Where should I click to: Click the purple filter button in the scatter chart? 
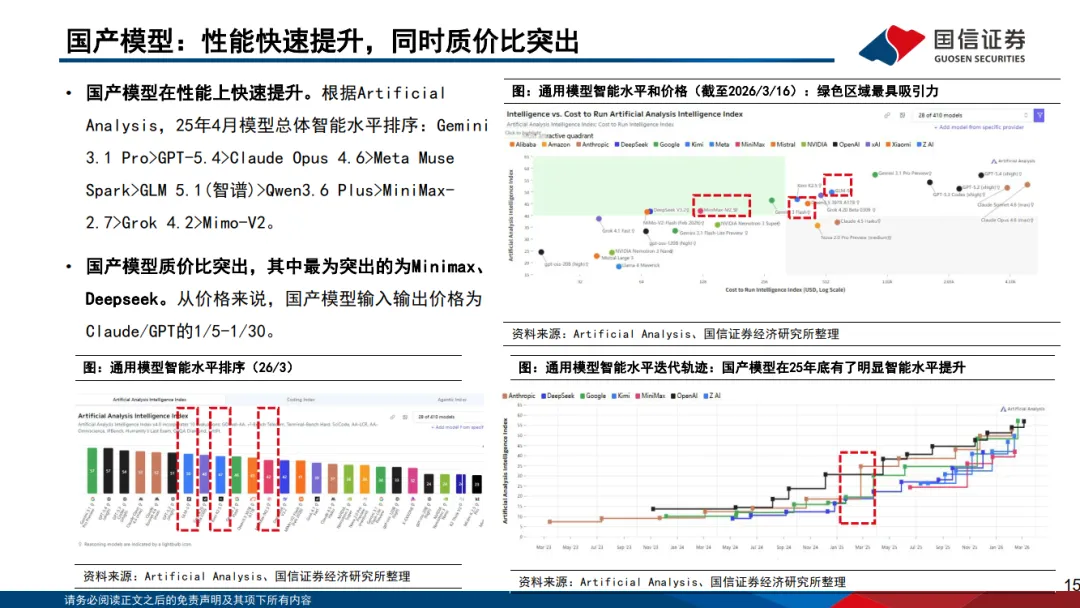(x=1039, y=115)
